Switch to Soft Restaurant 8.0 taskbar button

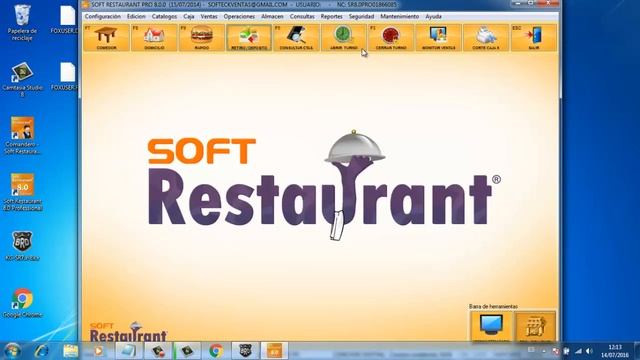[x=274, y=351]
